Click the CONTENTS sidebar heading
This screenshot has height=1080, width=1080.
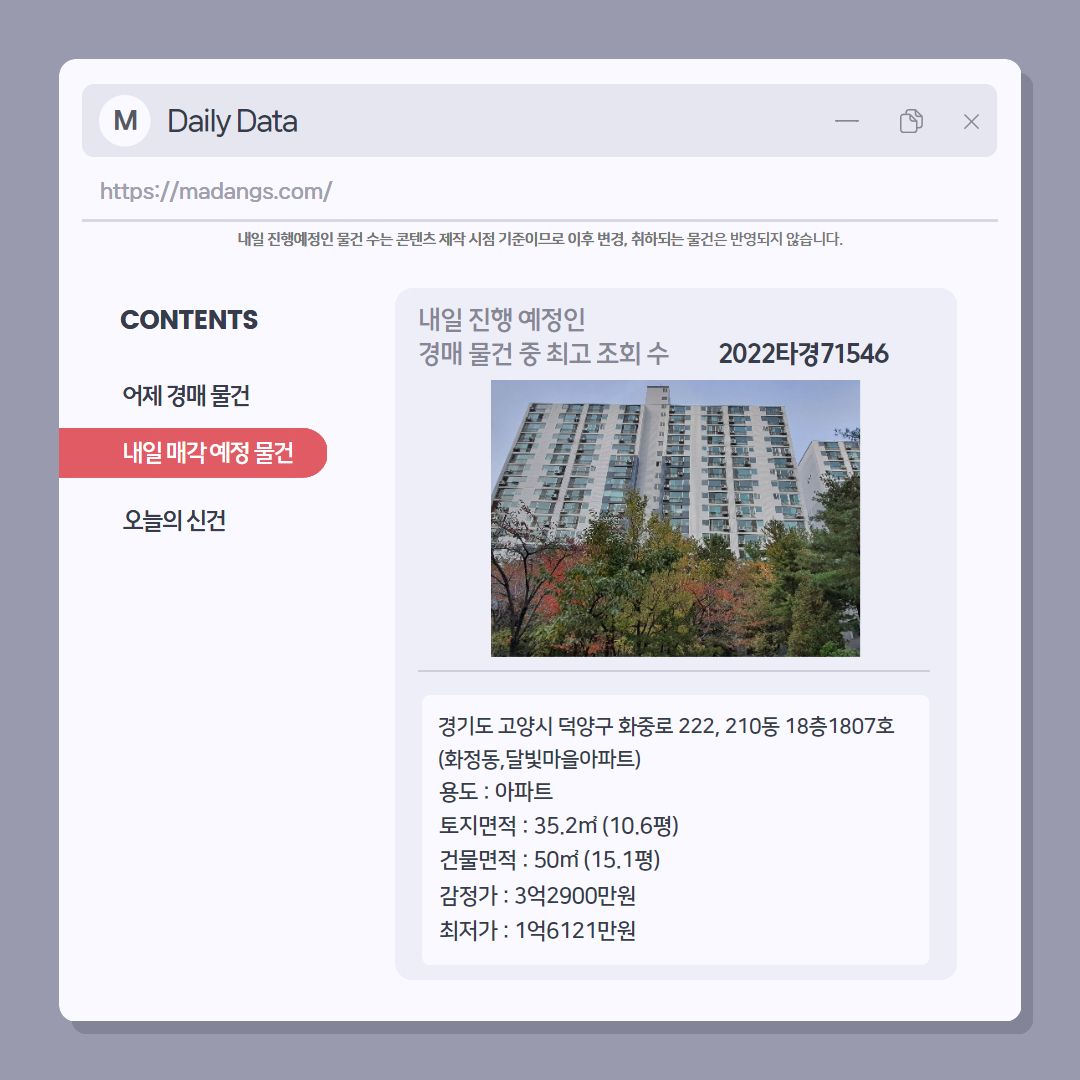(189, 320)
